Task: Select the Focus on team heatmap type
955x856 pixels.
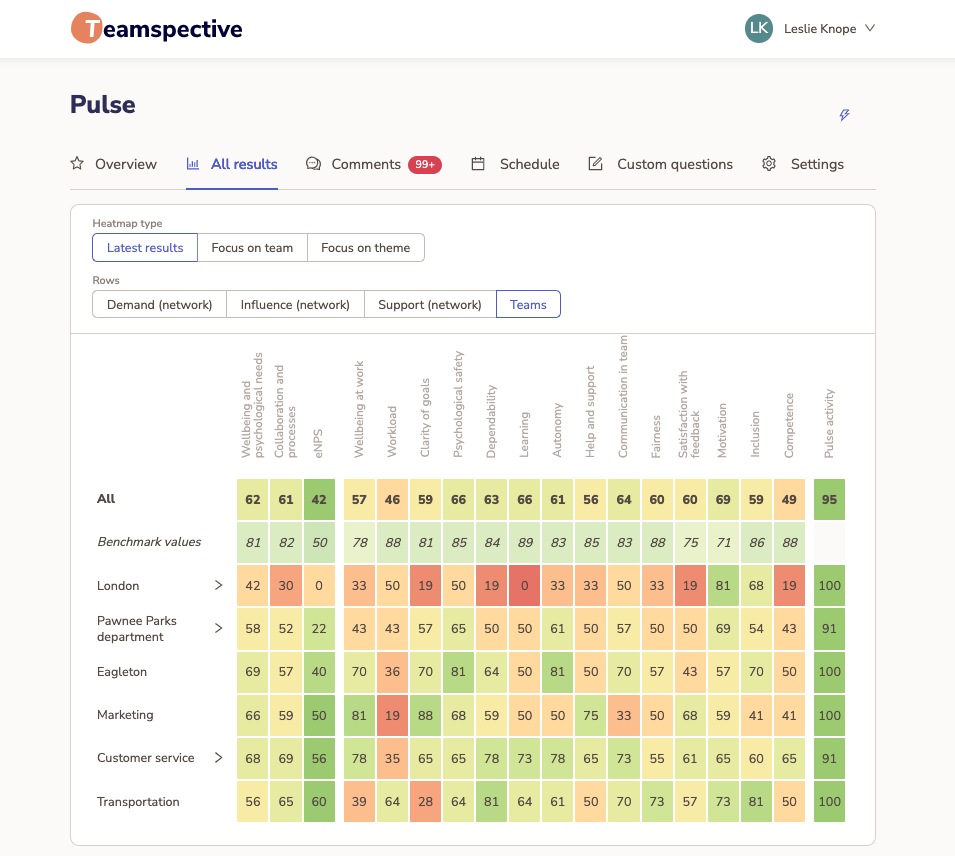Action: tap(252, 247)
